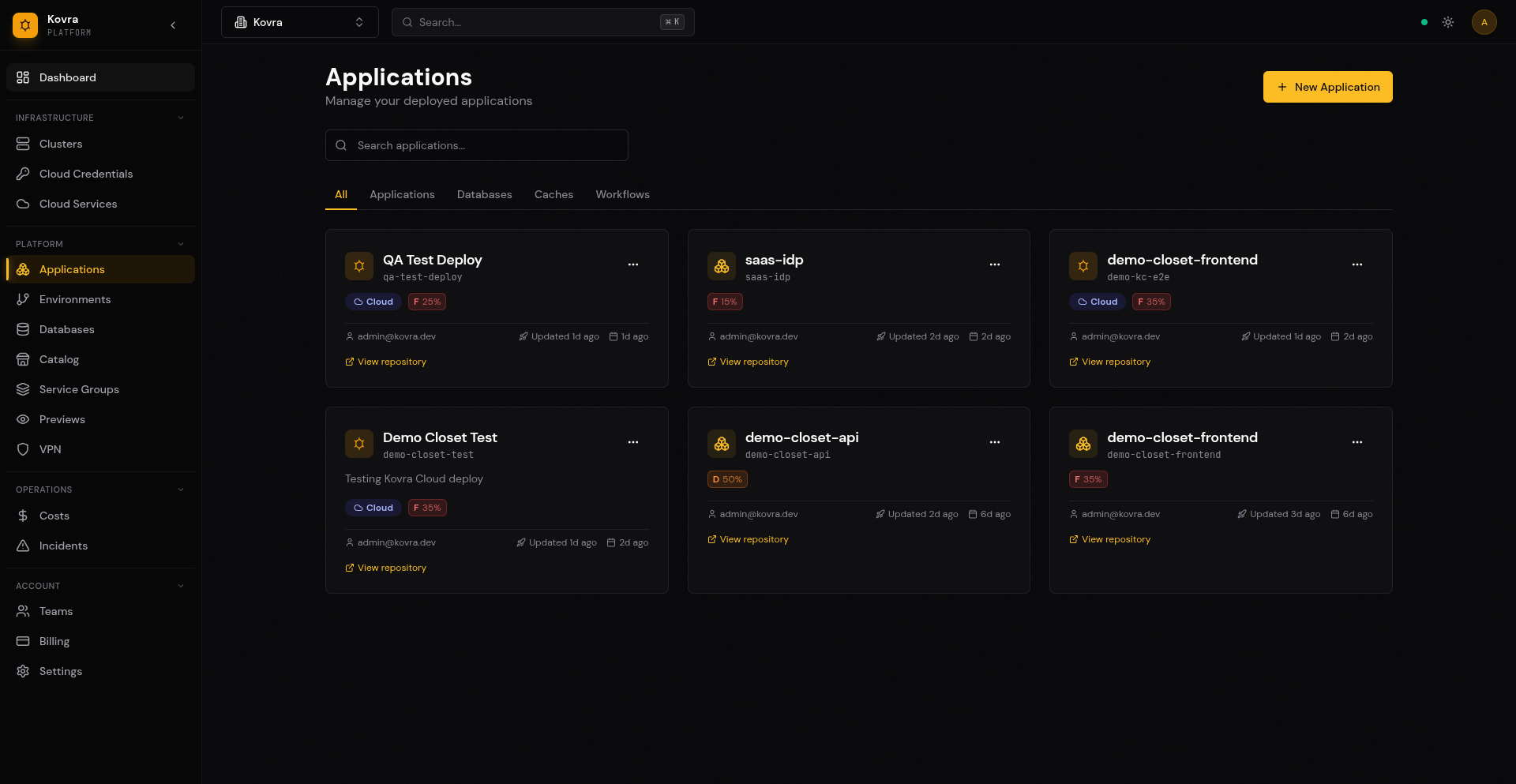
Task: Click the F 15% score badge
Action: coord(725,302)
